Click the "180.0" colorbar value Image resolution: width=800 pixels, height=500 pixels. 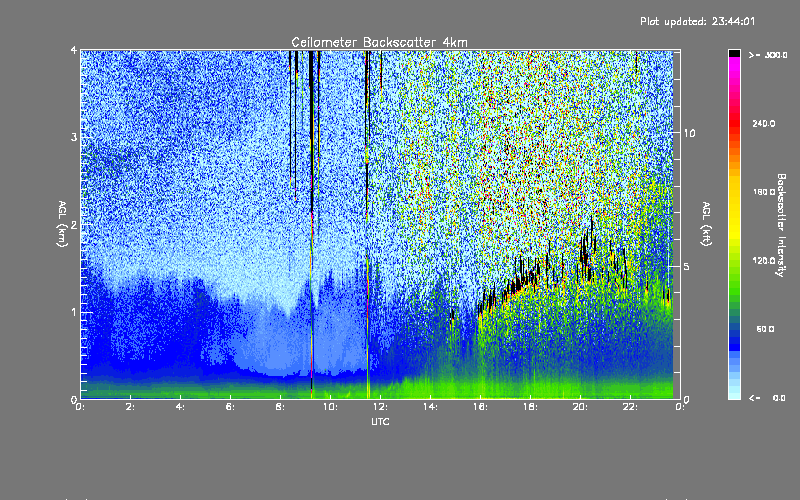pos(764,192)
